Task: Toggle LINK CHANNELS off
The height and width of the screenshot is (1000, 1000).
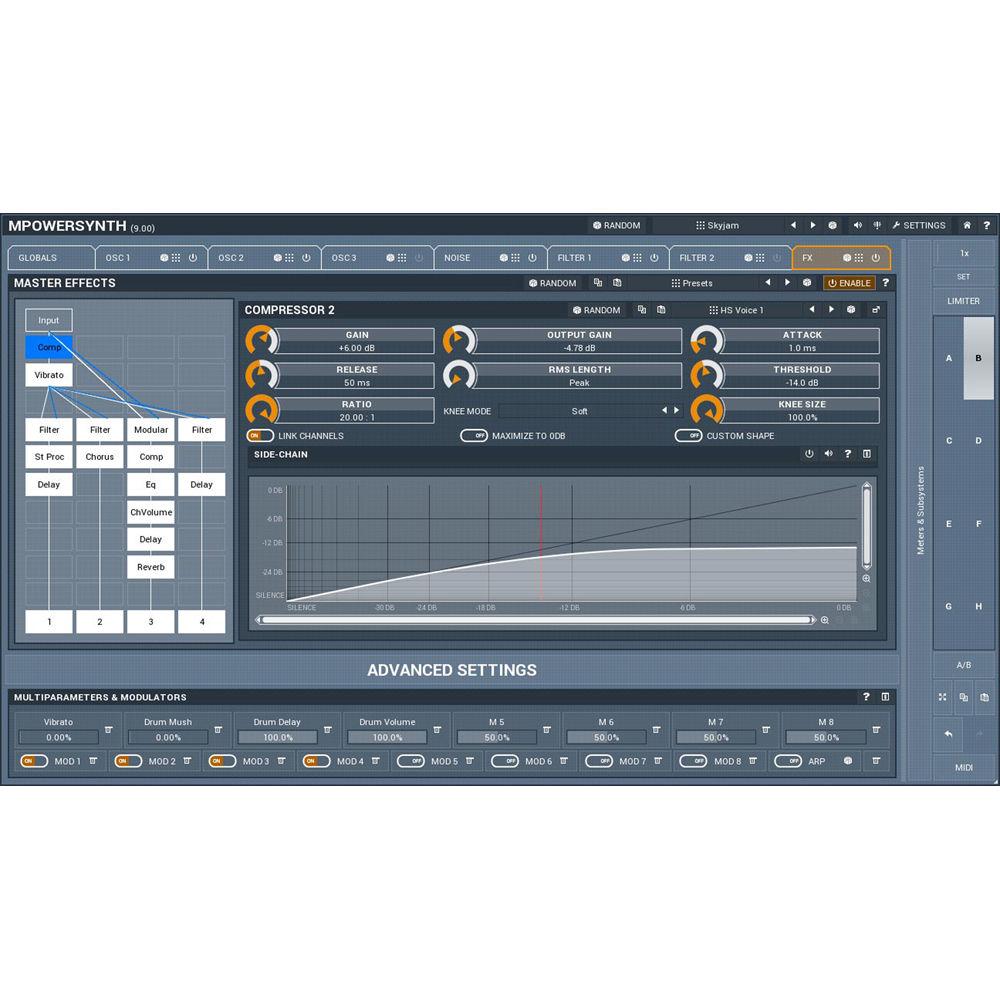Action: [262, 436]
